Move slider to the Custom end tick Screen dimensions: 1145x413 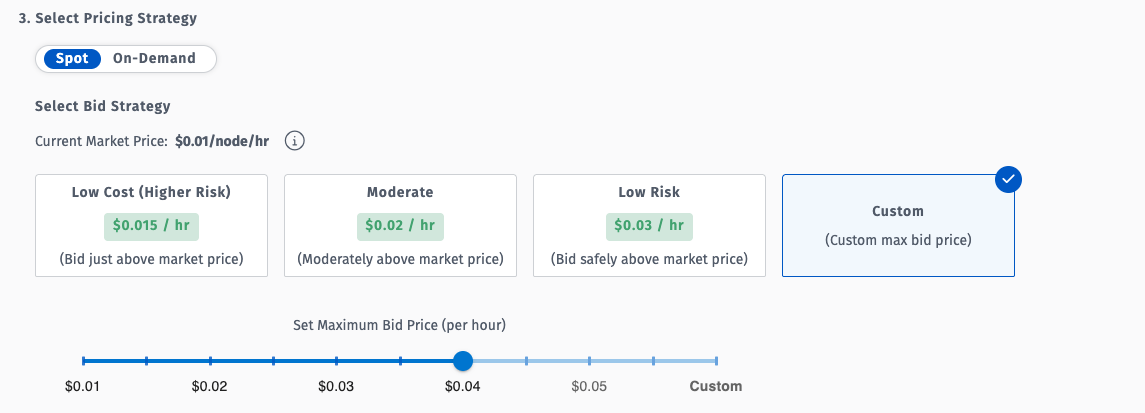click(x=716, y=360)
